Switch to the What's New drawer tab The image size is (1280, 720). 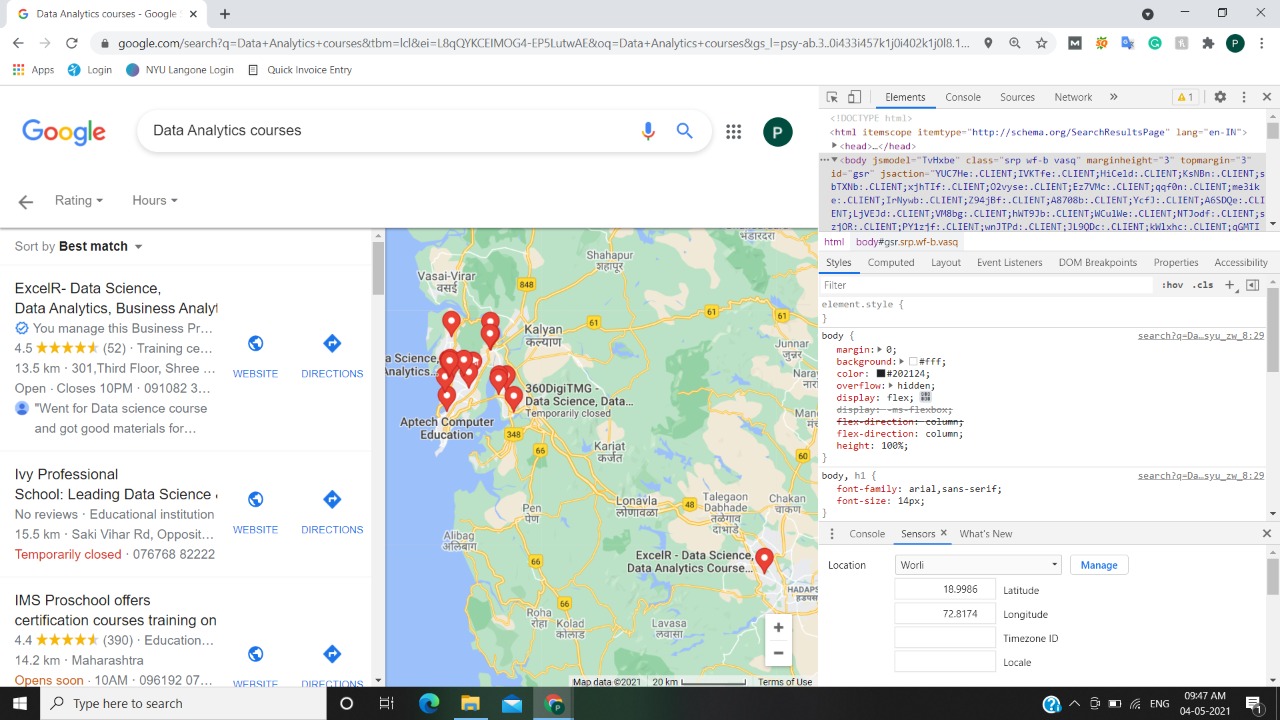(985, 534)
